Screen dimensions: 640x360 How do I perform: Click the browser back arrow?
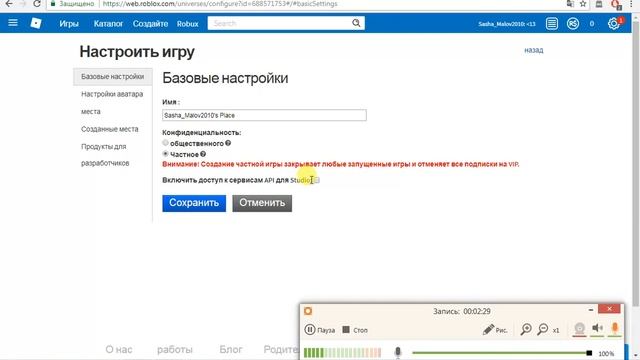9,4
